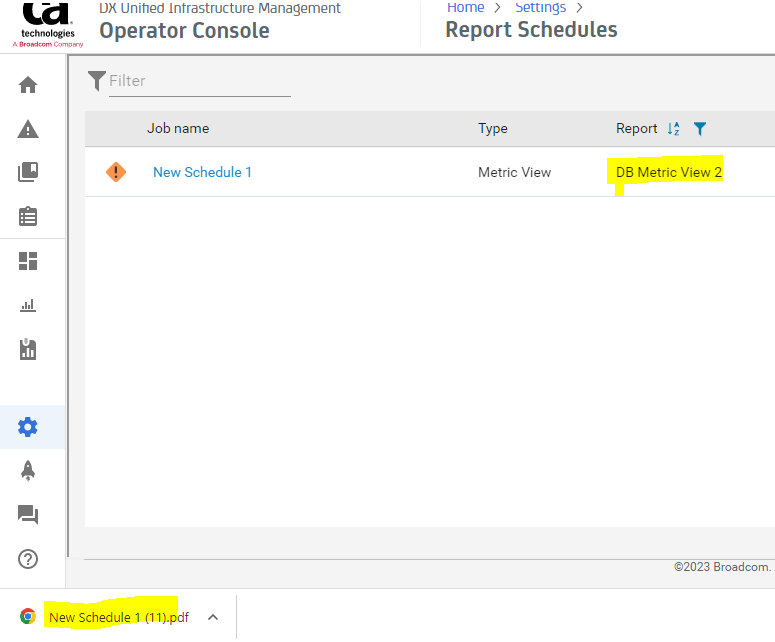Screen dimensions: 775x642
Task: Click the Chrome icon in downloads bar
Action: point(28,616)
